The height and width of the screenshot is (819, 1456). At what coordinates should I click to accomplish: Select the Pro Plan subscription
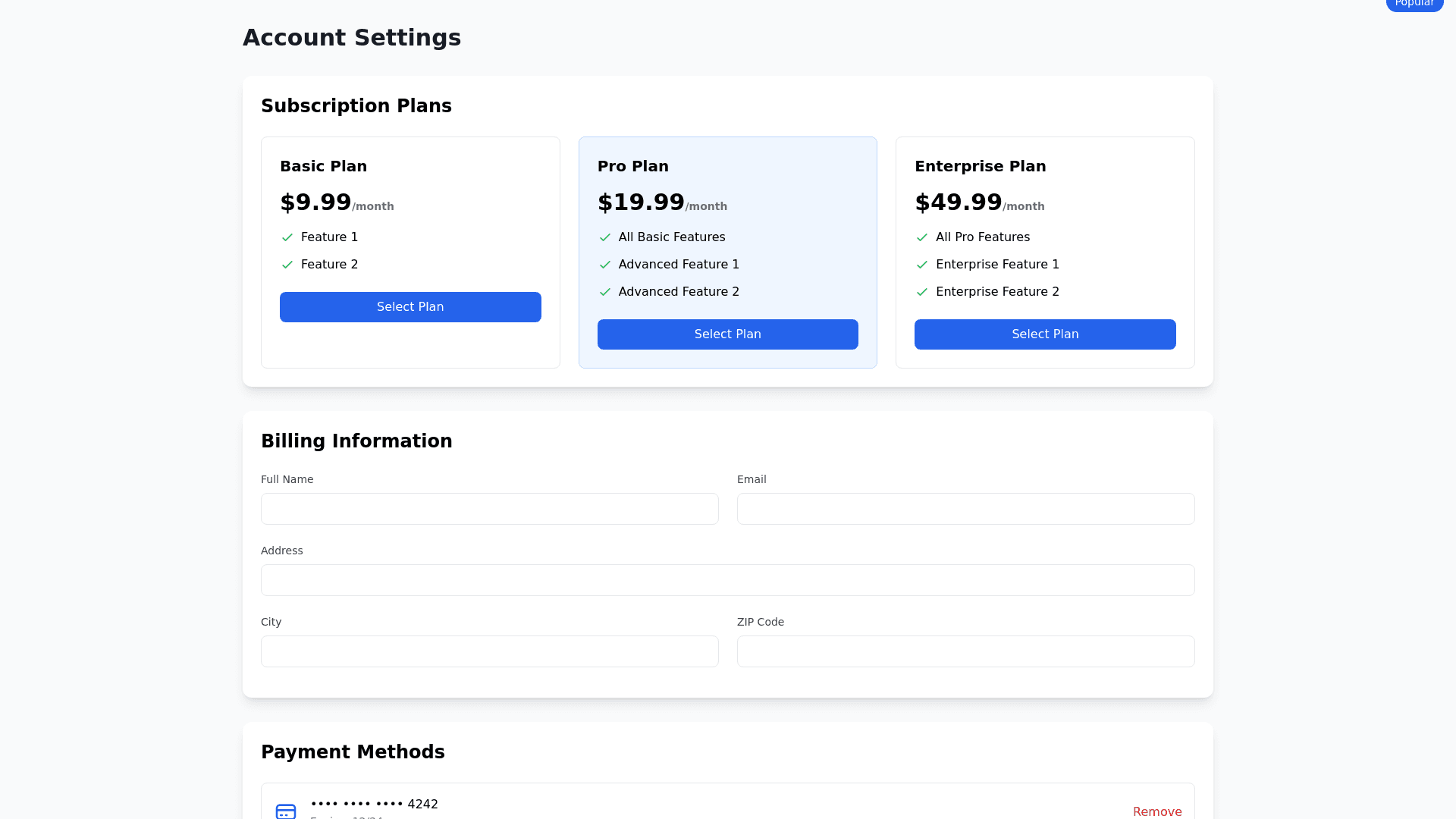pos(727,334)
